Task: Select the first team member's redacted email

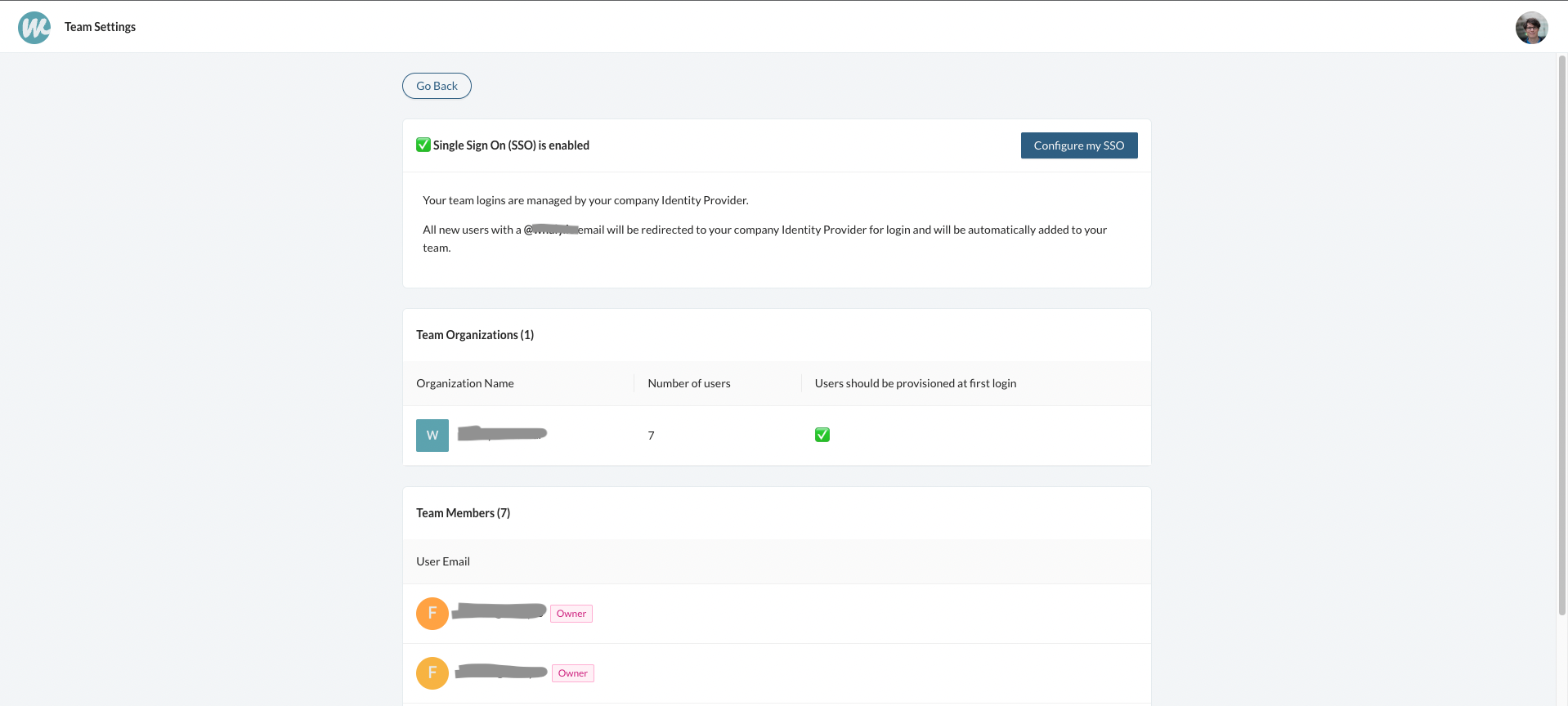Action: pyautogui.click(x=499, y=611)
